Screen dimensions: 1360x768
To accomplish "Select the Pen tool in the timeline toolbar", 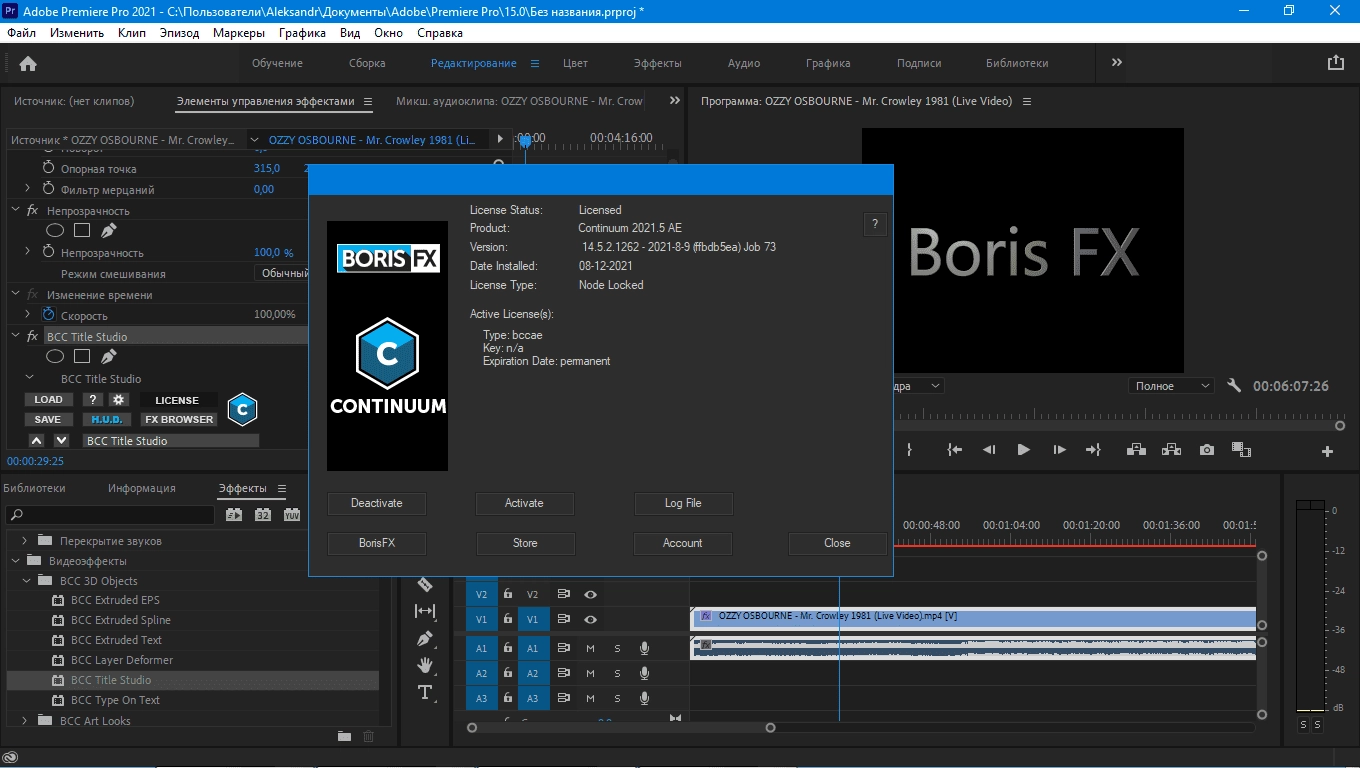I will pos(425,638).
